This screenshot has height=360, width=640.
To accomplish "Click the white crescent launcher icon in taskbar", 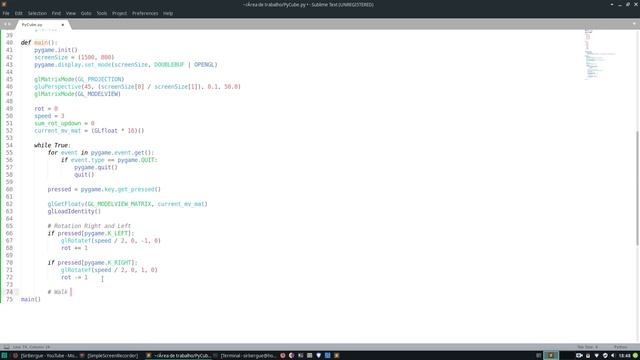I will [x=291, y=356].
